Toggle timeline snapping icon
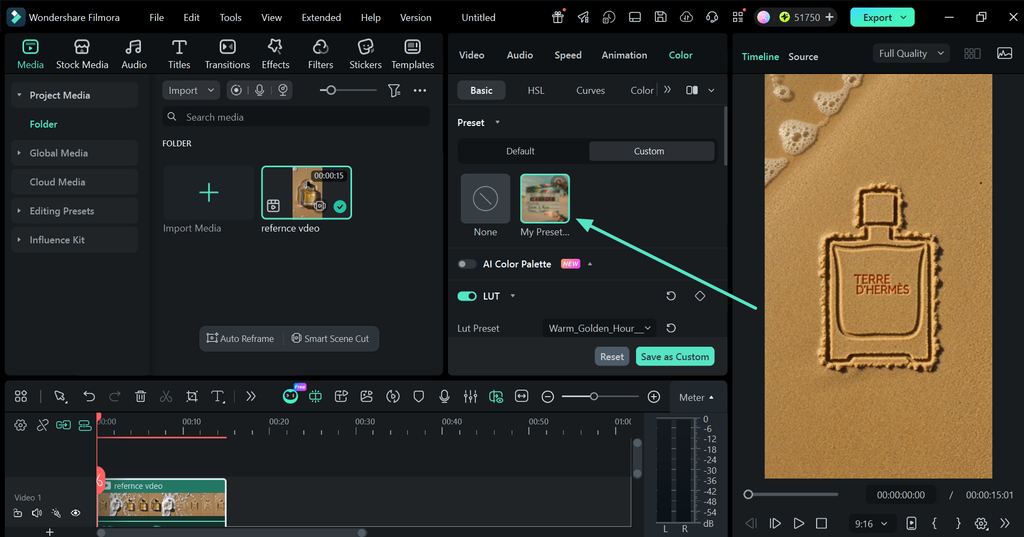1024x537 pixels. (85, 425)
